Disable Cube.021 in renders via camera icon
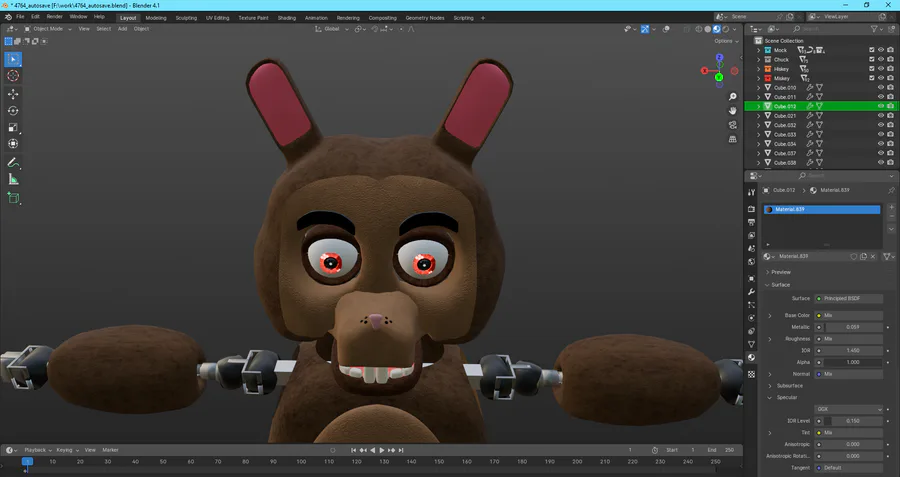The height and width of the screenshot is (477, 900). pyautogui.click(x=890, y=116)
